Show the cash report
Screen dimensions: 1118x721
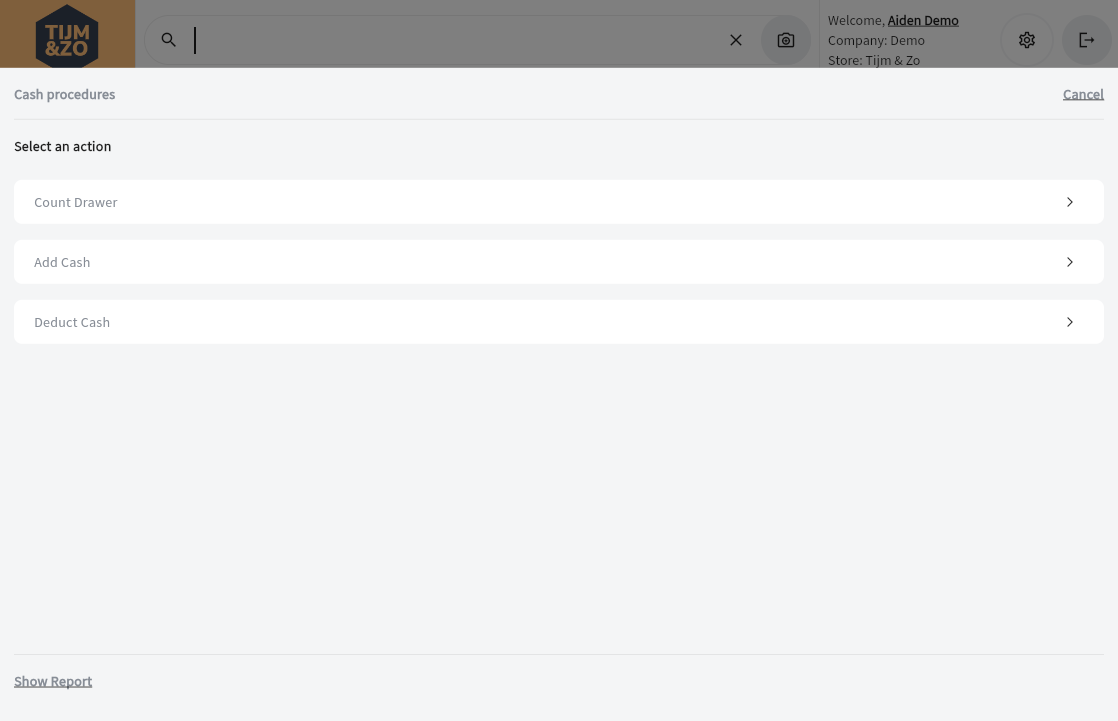coord(53,681)
